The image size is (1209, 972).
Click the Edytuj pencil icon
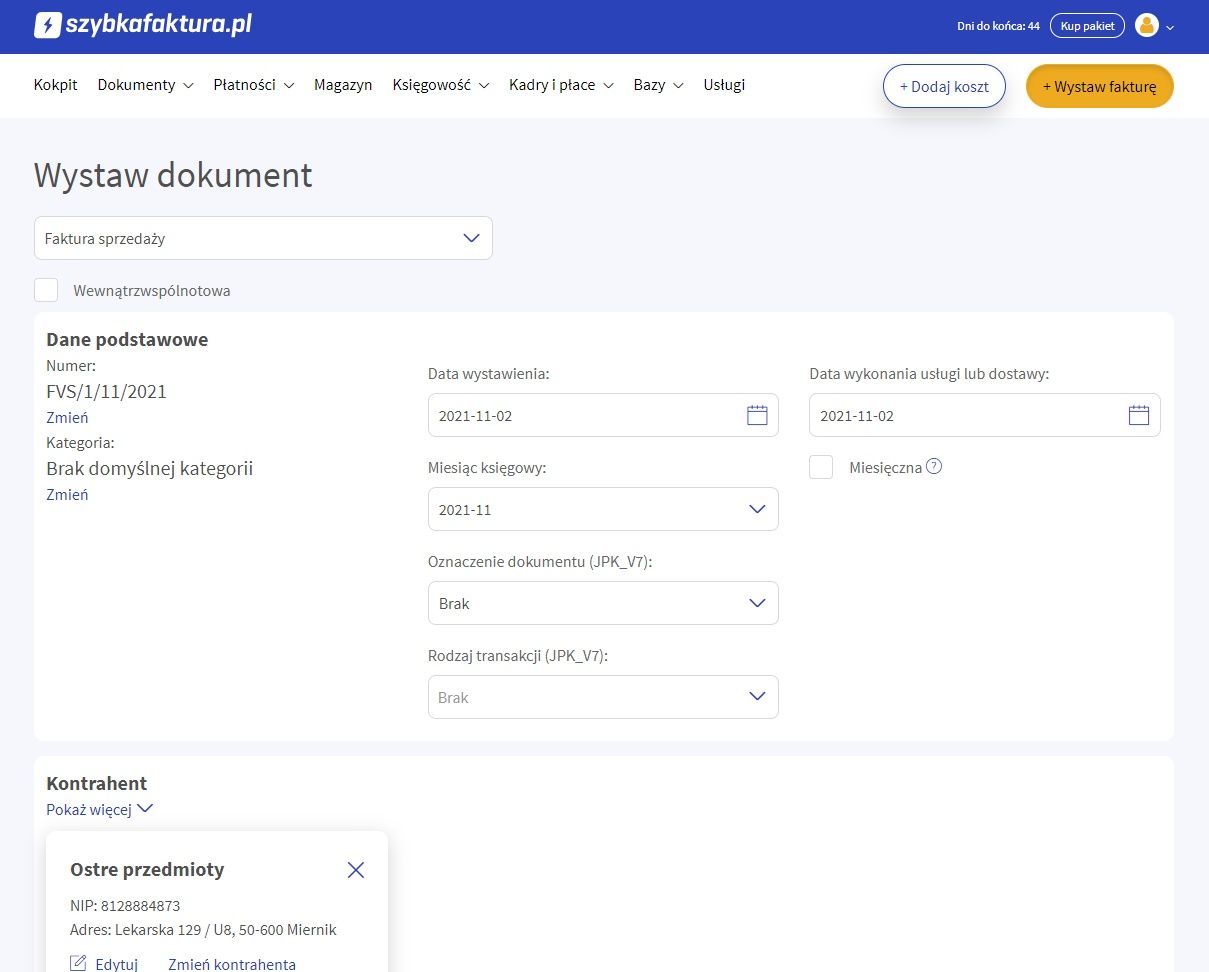(78, 964)
